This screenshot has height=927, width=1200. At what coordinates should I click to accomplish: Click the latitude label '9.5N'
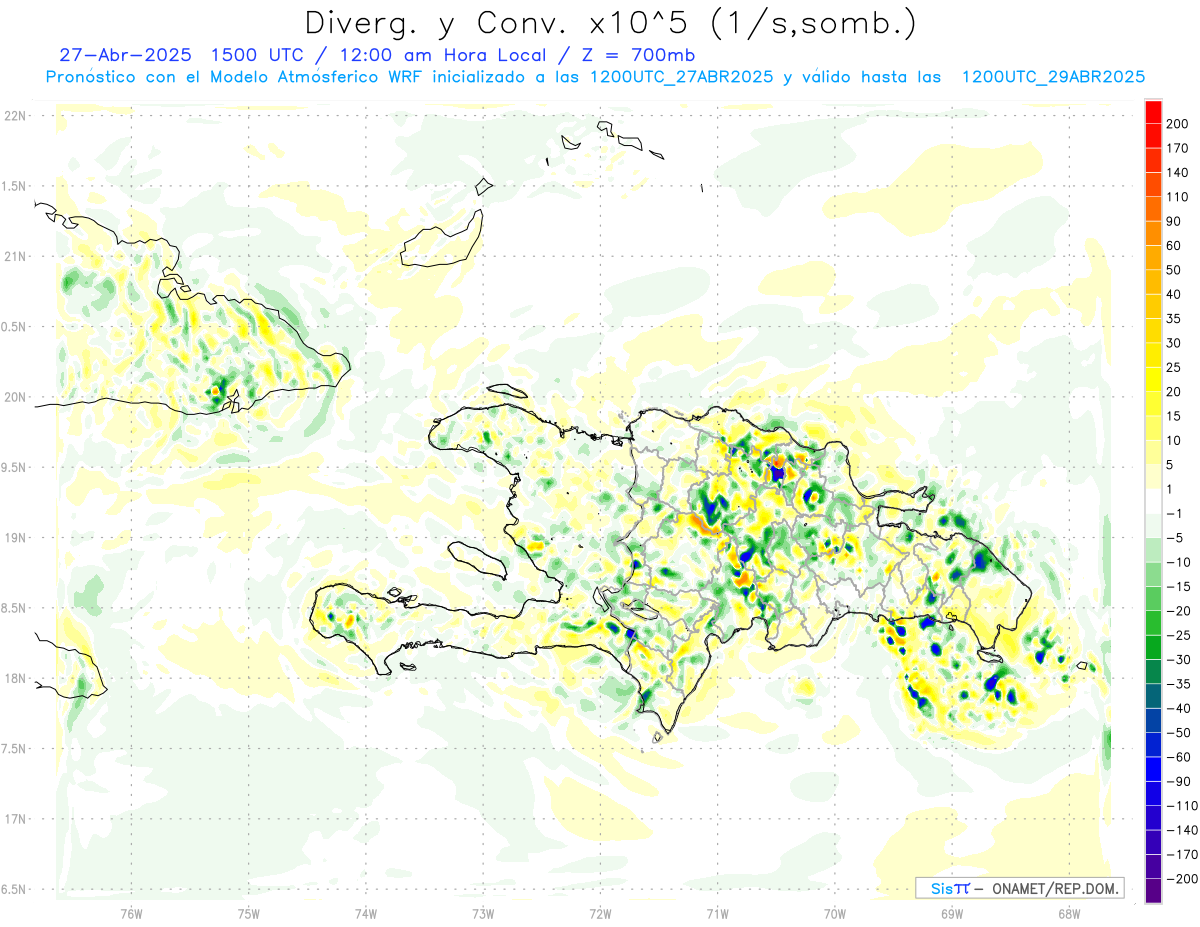(x=14, y=468)
